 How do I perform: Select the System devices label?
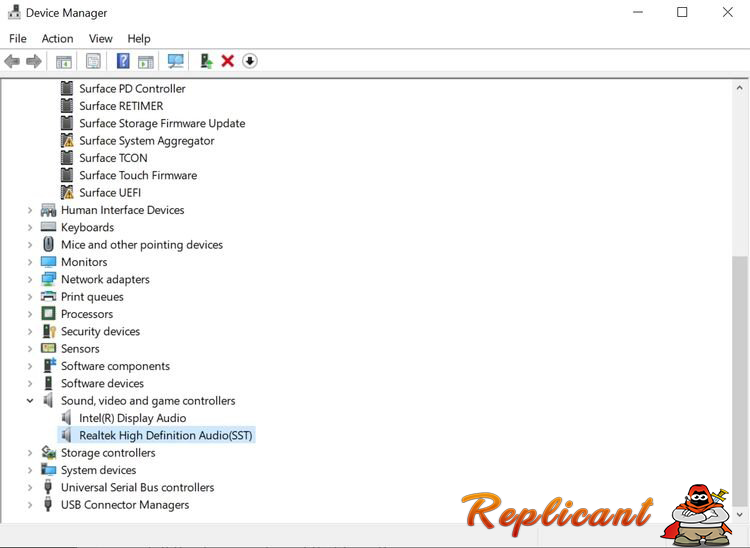point(99,470)
